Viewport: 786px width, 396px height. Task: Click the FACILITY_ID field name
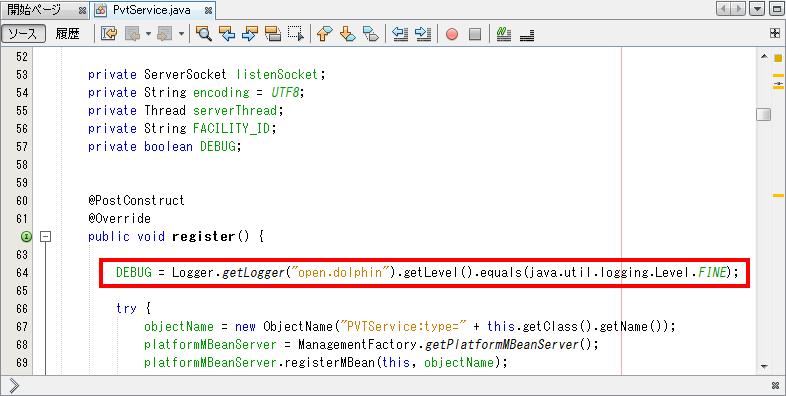[x=232, y=128]
